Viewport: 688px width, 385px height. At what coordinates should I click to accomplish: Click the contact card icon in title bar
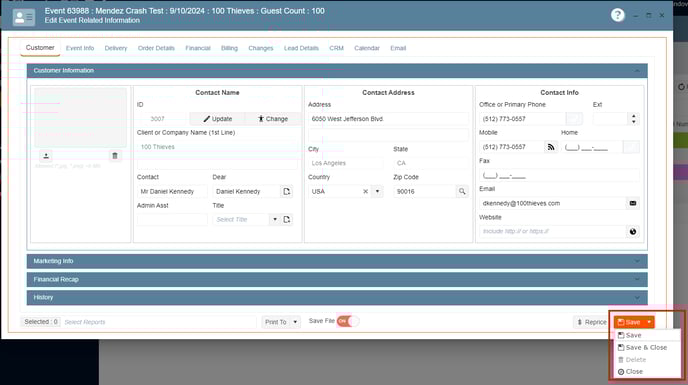tap(24, 18)
